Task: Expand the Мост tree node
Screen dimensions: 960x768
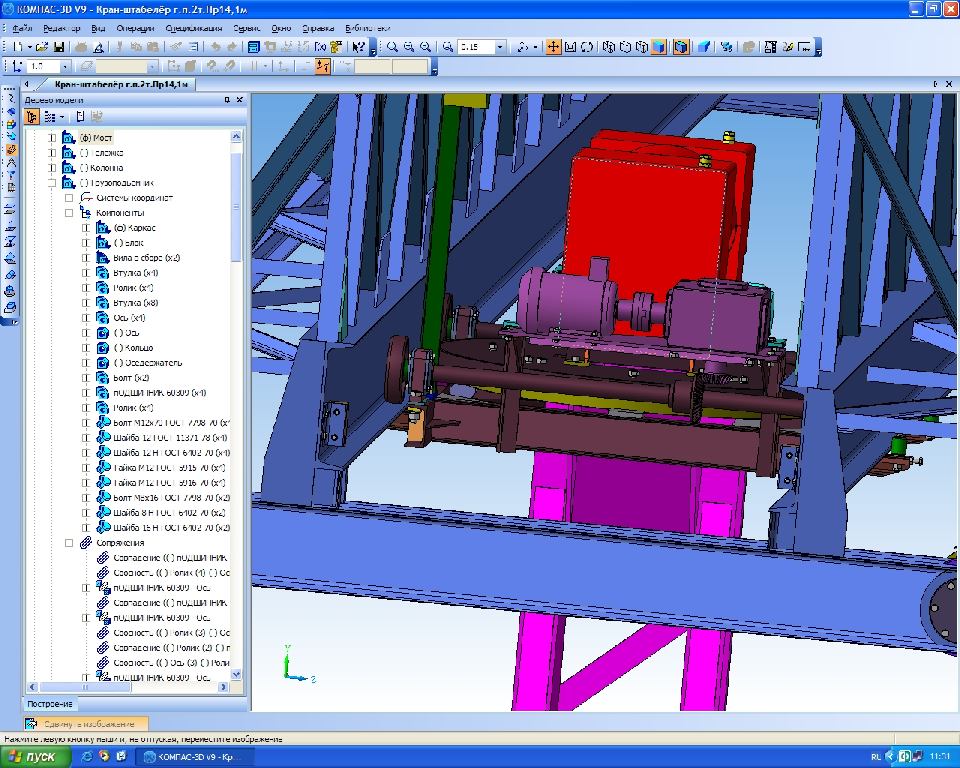Action: click(x=54, y=138)
